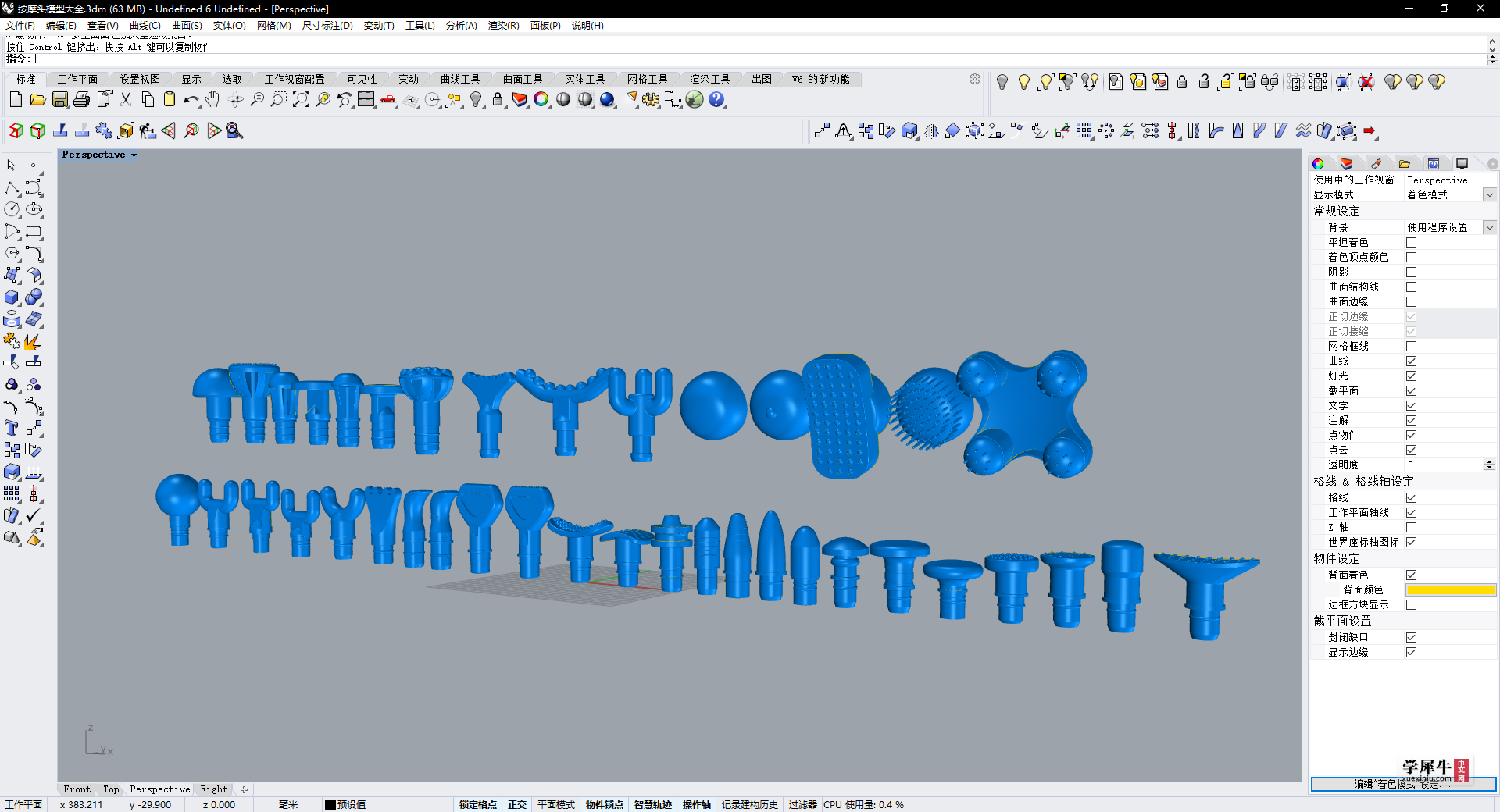Toggle 锁定格点 in the status bar
The width and height of the screenshot is (1500, 812).
click(x=477, y=805)
